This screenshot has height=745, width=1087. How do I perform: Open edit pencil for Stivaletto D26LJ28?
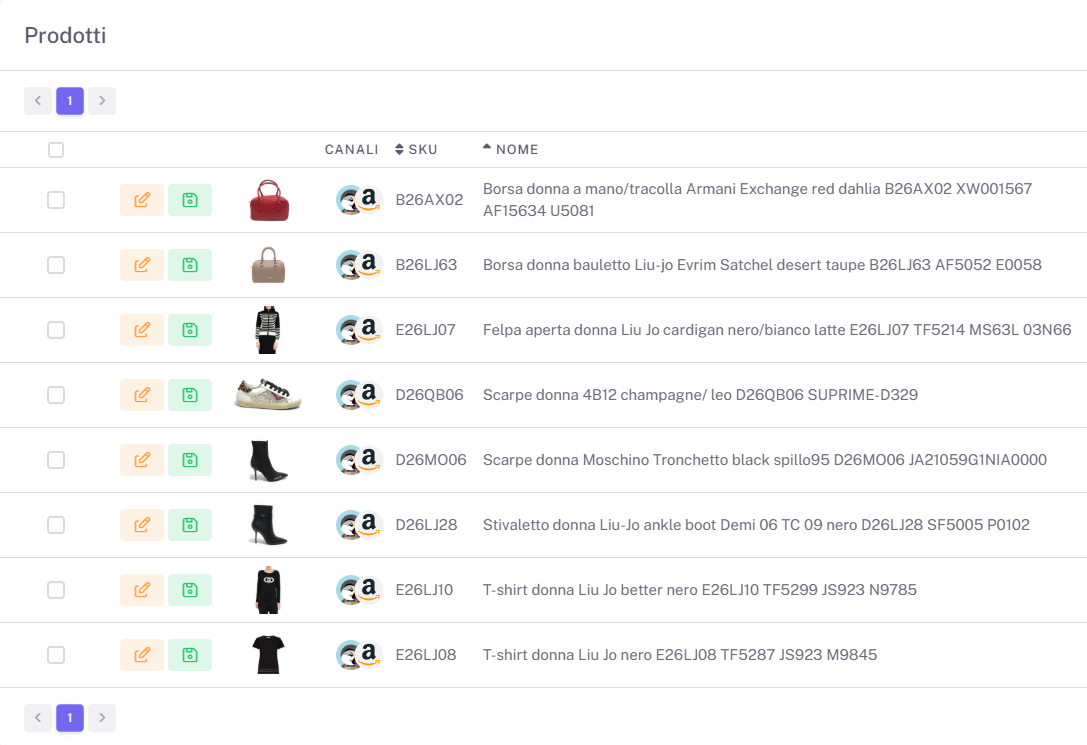click(x=141, y=525)
